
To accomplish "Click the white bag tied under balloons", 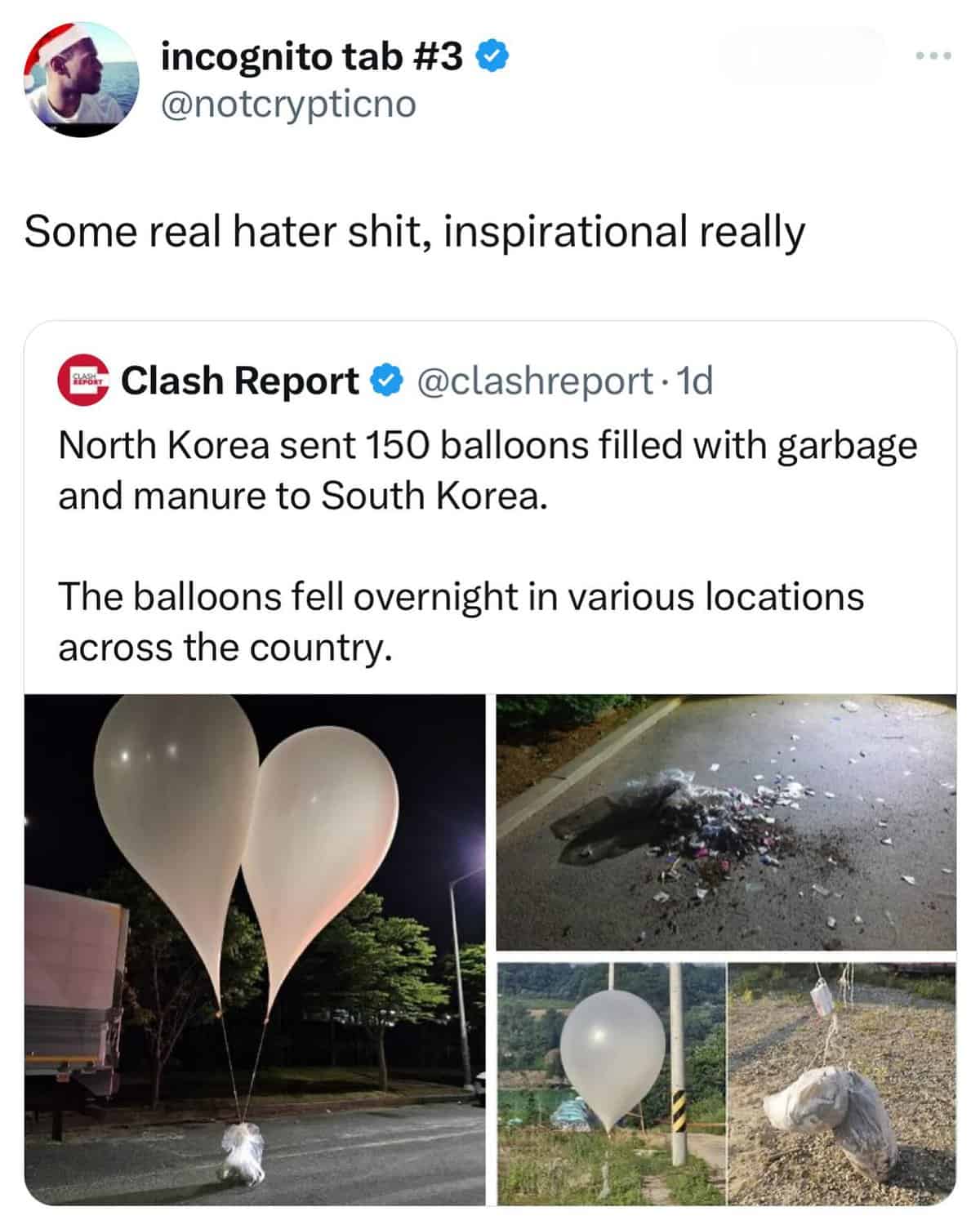I will pyautogui.click(x=243, y=1153).
